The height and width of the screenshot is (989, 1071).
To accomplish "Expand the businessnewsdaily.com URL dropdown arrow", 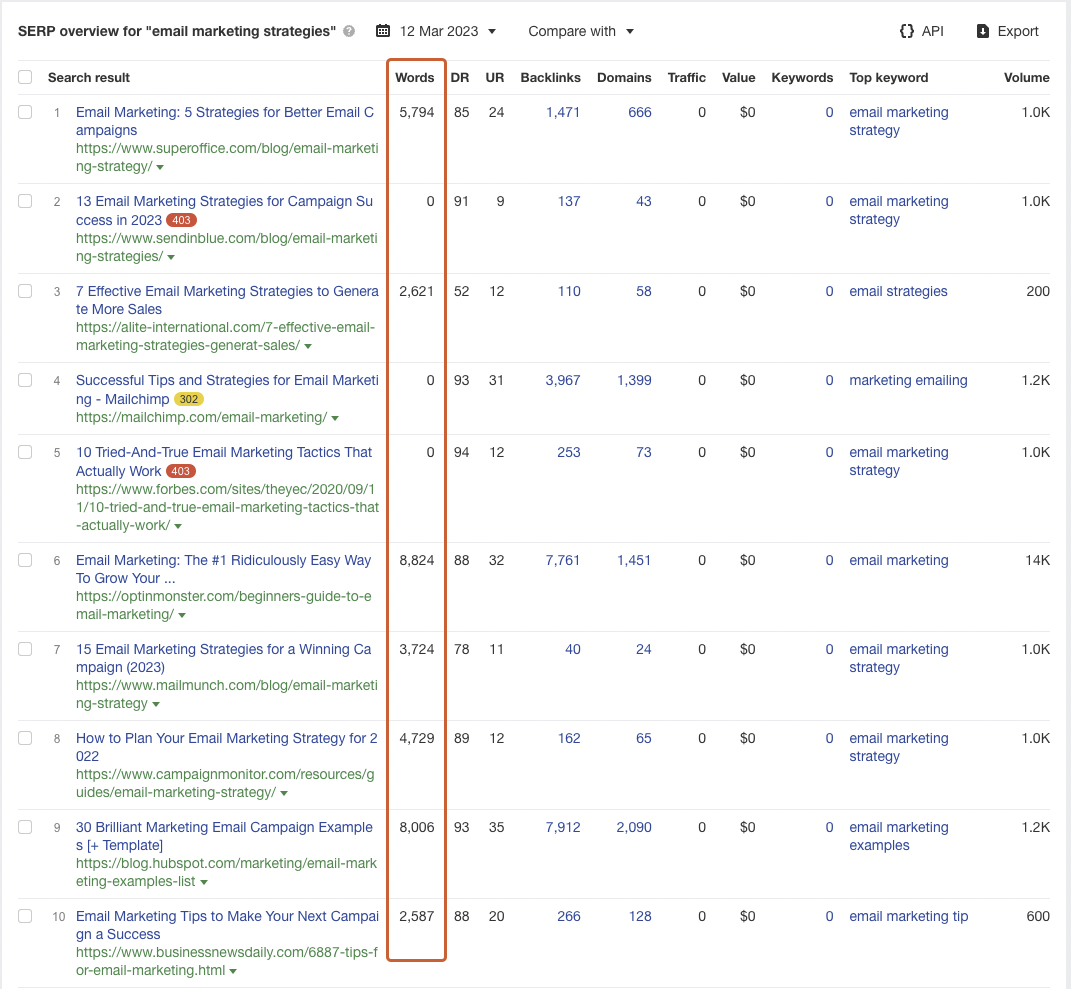I will pos(233,971).
